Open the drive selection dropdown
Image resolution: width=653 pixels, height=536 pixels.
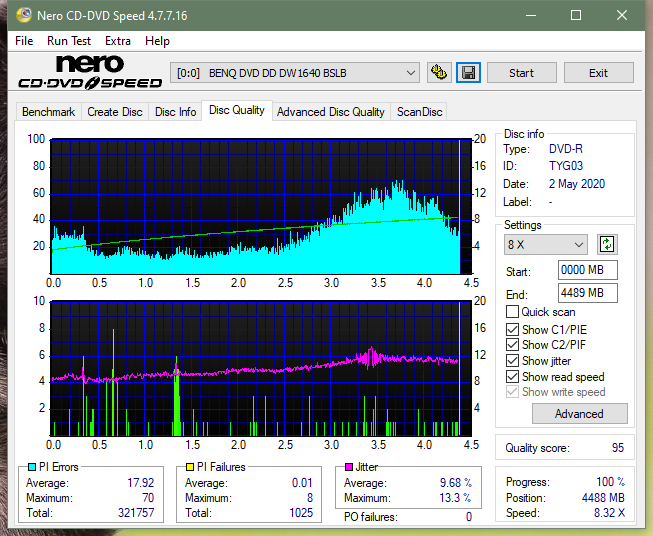click(294, 73)
